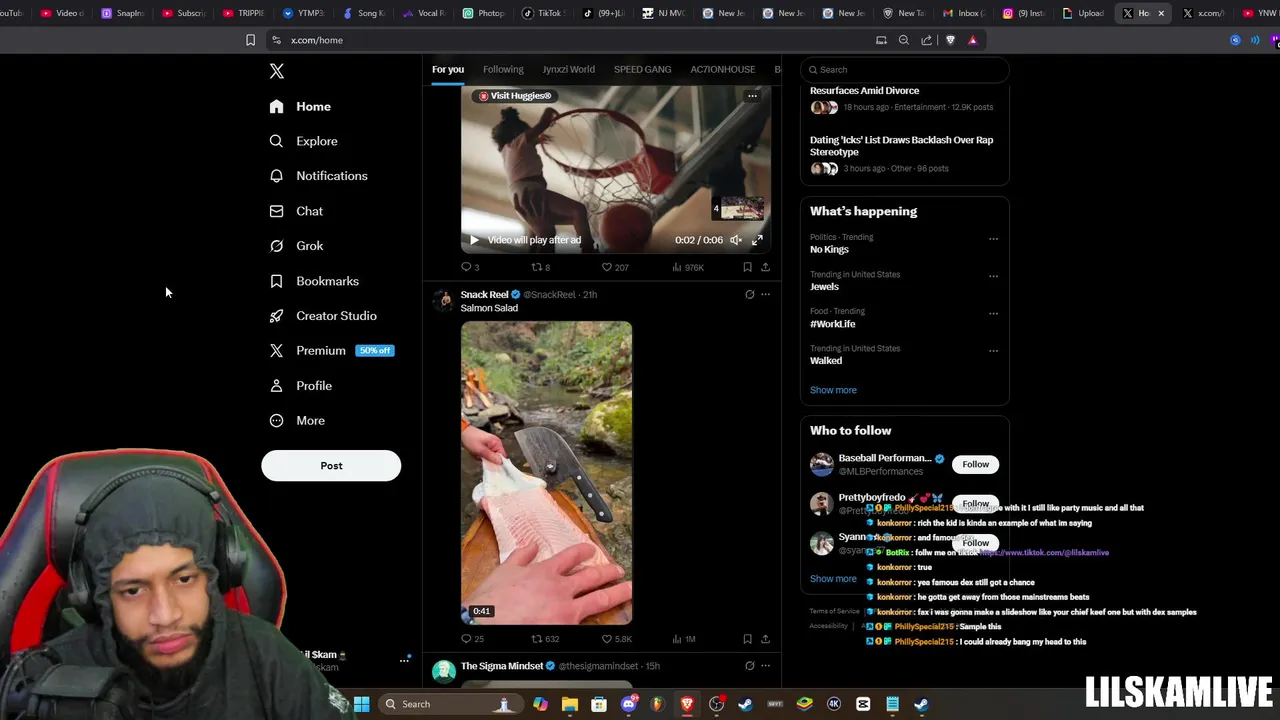This screenshot has width=1280, height=720.
Task: Open Grok in sidebar
Action: click(x=296, y=246)
